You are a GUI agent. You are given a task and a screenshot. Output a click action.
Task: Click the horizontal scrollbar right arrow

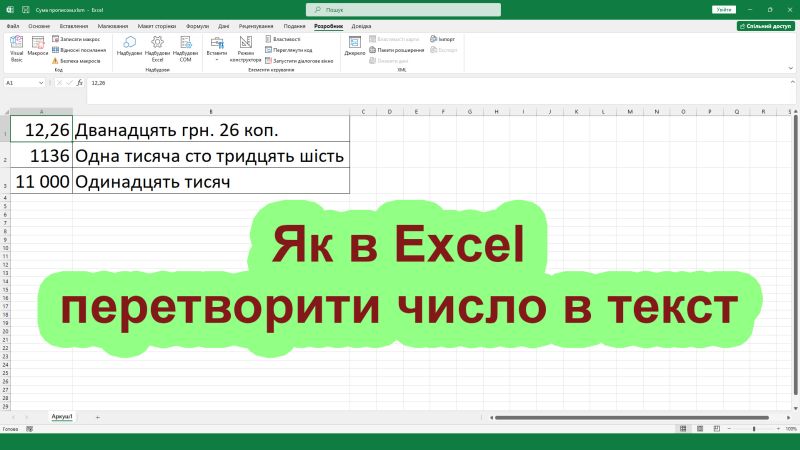coord(788,417)
